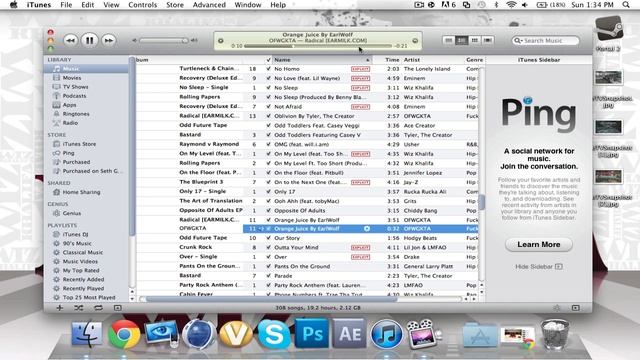640x360 pixels.
Task: Switch to Cover Flow view
Action: 488,40
